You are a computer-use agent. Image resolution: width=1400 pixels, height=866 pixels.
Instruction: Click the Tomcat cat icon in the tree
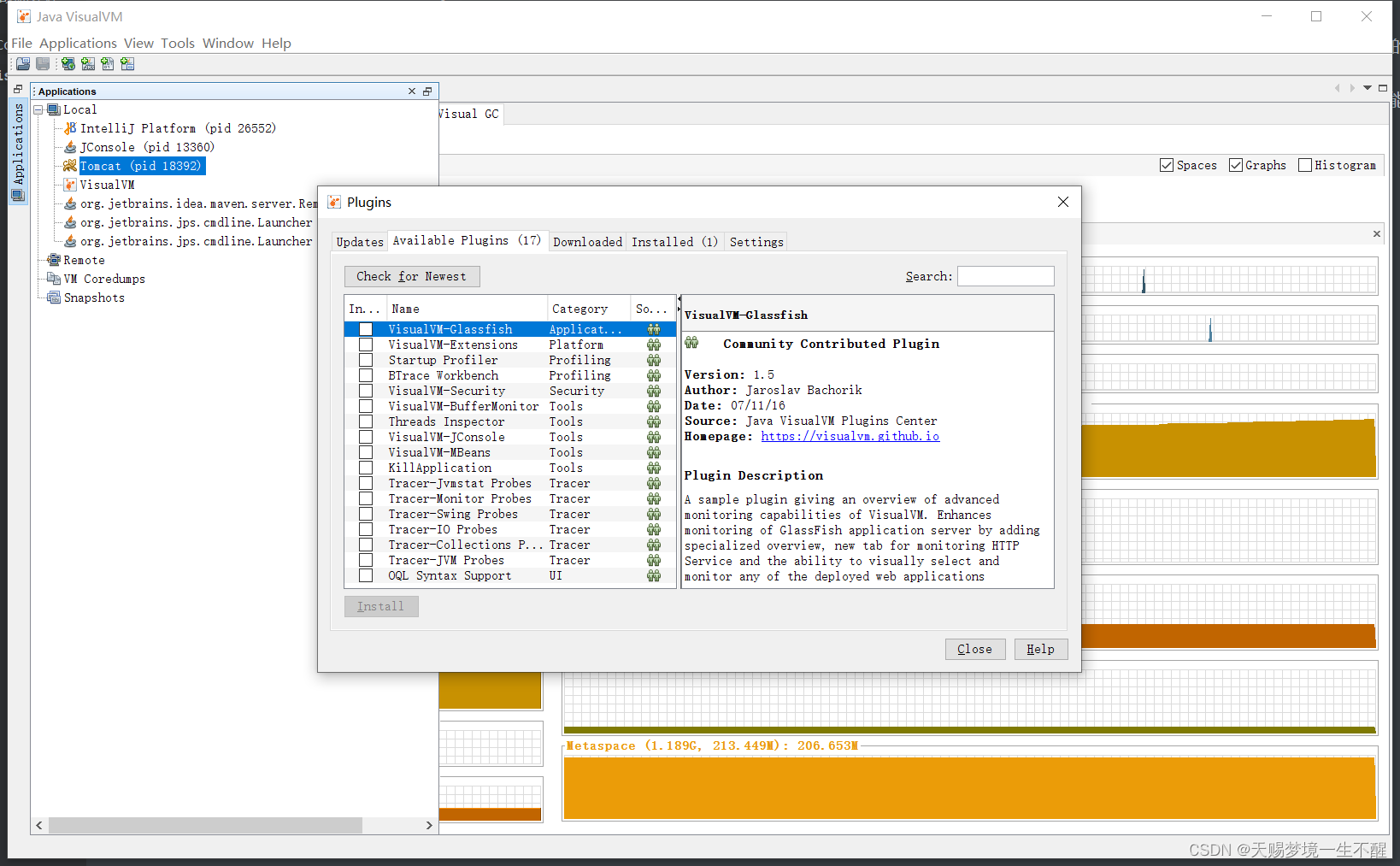click(x=70, y=166)
